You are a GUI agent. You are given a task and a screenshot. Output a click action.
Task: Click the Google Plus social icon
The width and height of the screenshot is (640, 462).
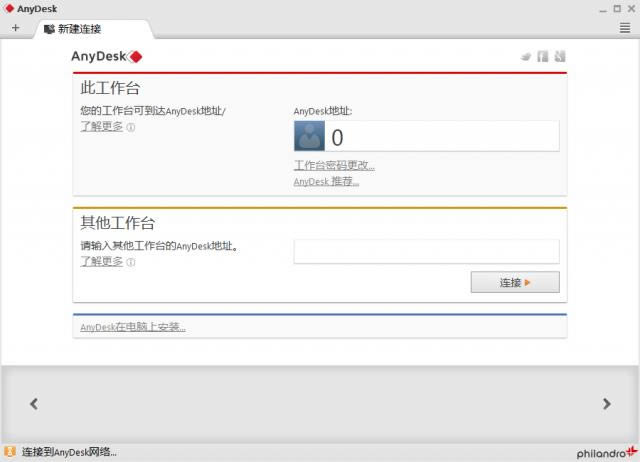[x=560, y=56]
